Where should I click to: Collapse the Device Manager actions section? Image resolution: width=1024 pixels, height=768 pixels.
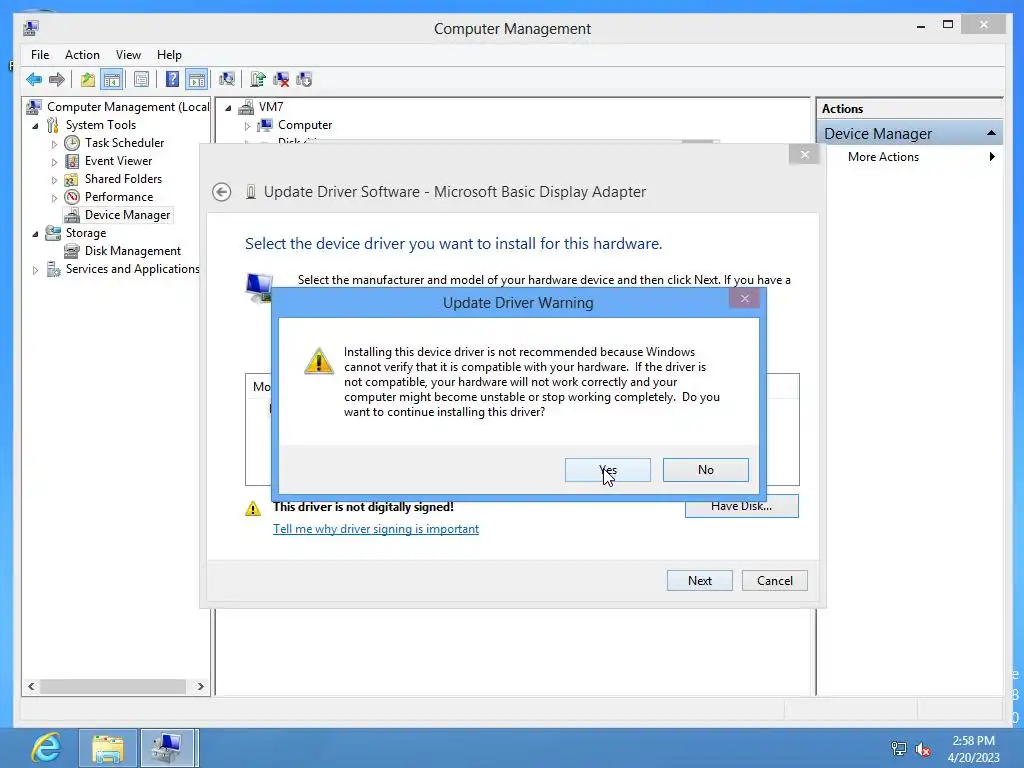(991, 133)
